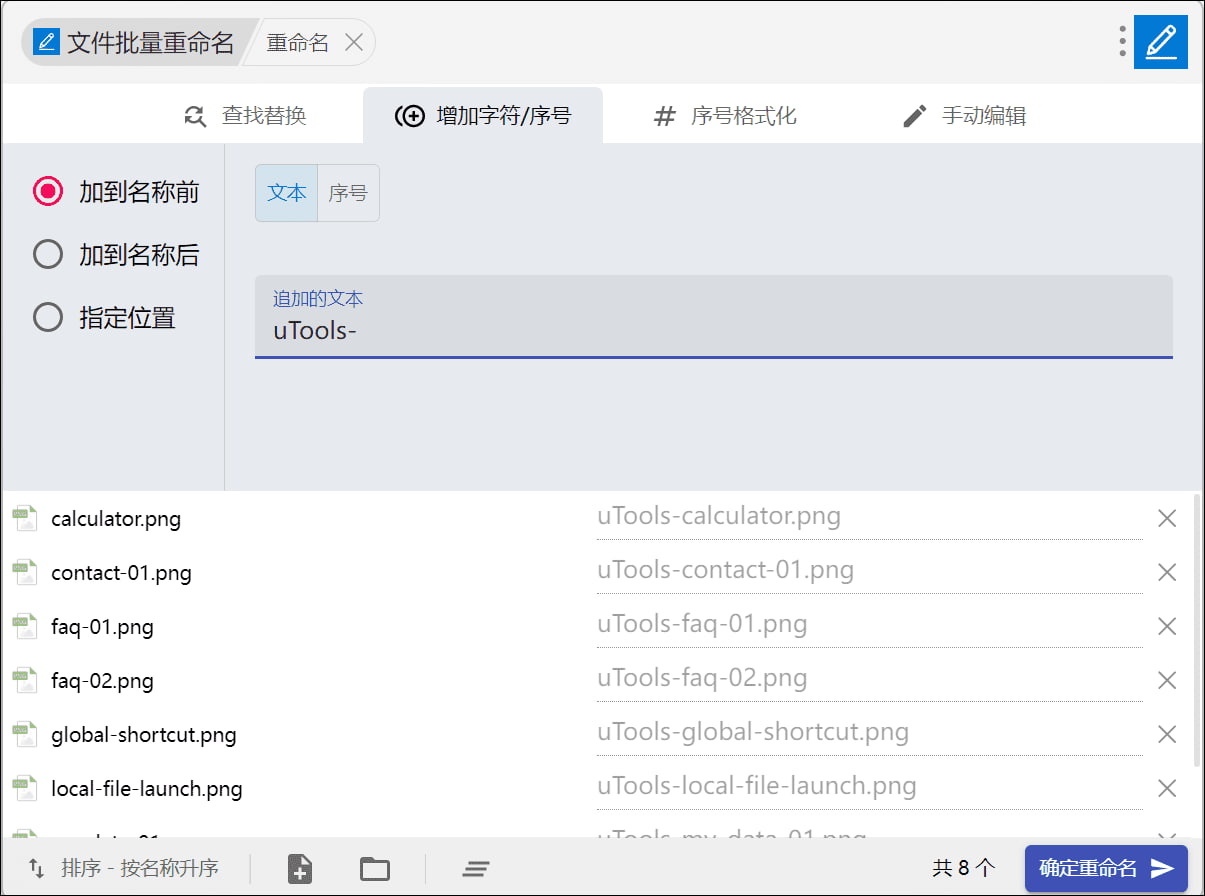1205x896 pixels.
Task: Select the 加到名称前 radio option
Action: click(116, 192)
